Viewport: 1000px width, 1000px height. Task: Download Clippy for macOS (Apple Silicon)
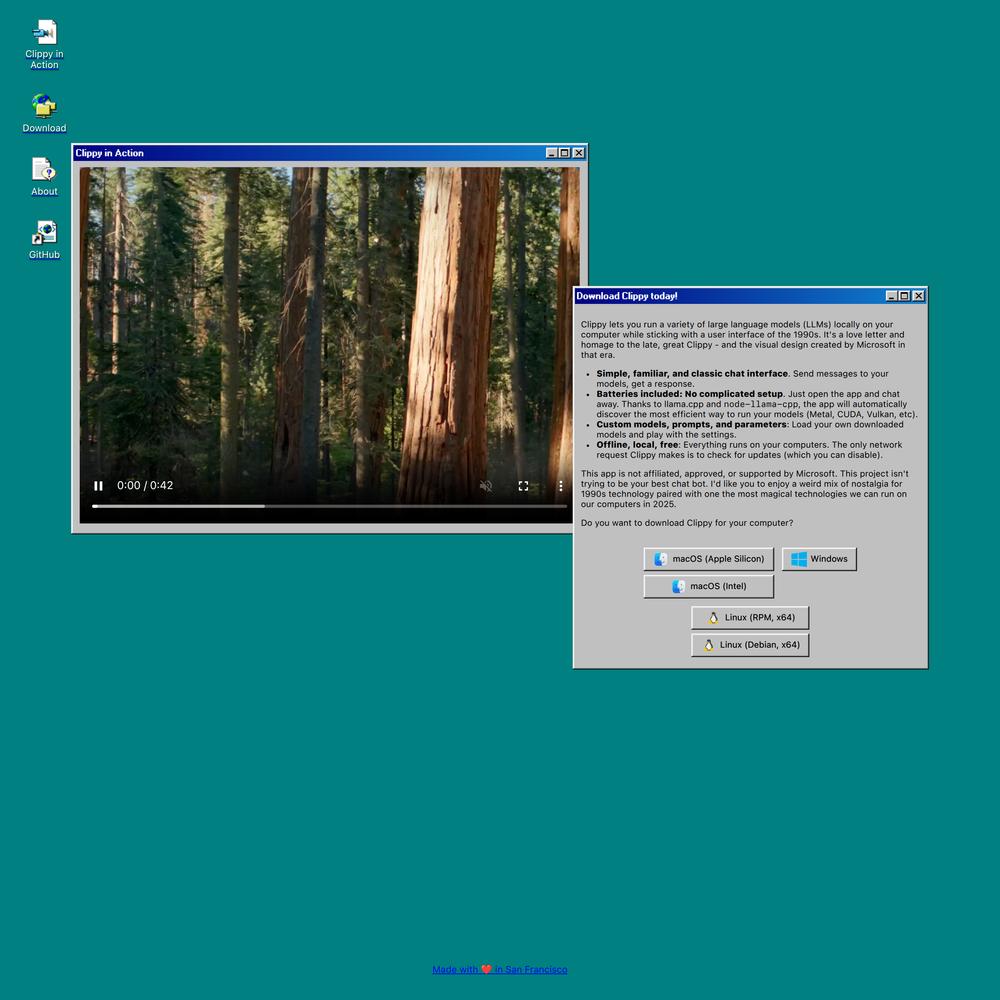[708, 559]
